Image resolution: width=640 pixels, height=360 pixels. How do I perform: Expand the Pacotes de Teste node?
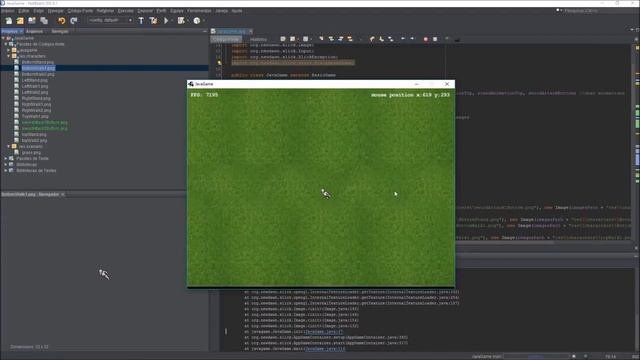6,158
